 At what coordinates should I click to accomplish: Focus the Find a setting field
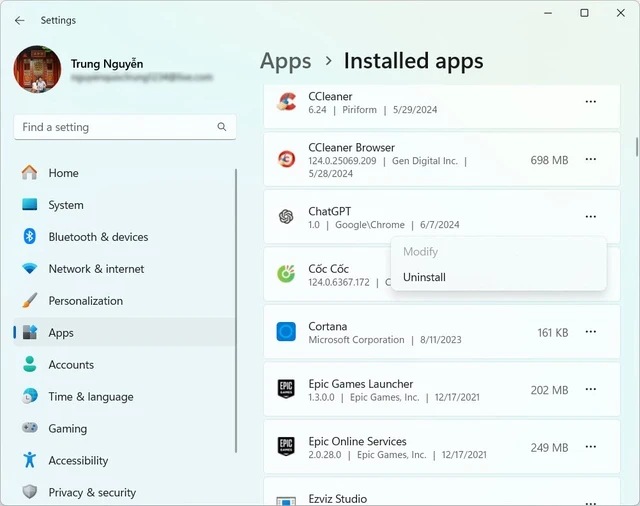pos(125,127)
